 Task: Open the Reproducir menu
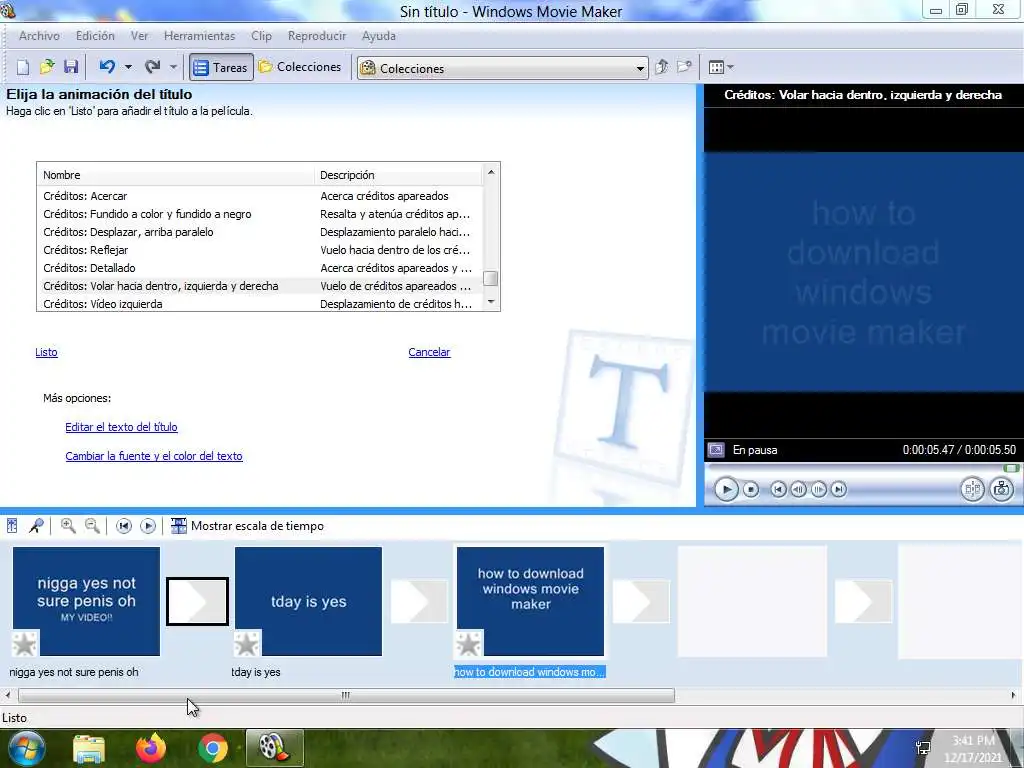(317, 36)
